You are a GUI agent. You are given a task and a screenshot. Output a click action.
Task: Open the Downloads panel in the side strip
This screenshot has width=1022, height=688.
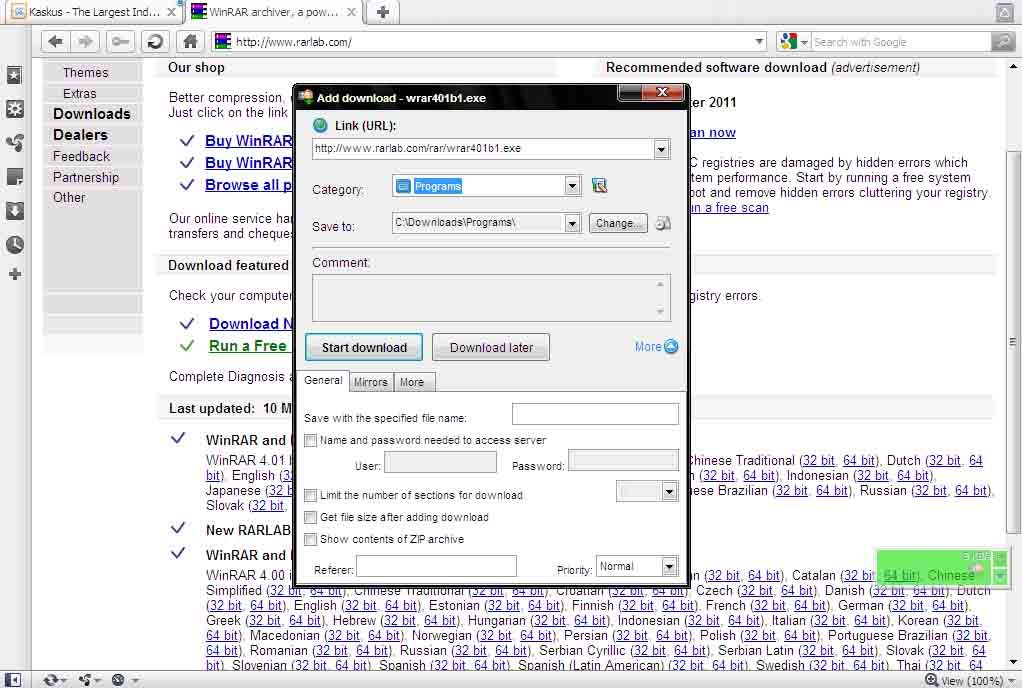tap(14, 210)
